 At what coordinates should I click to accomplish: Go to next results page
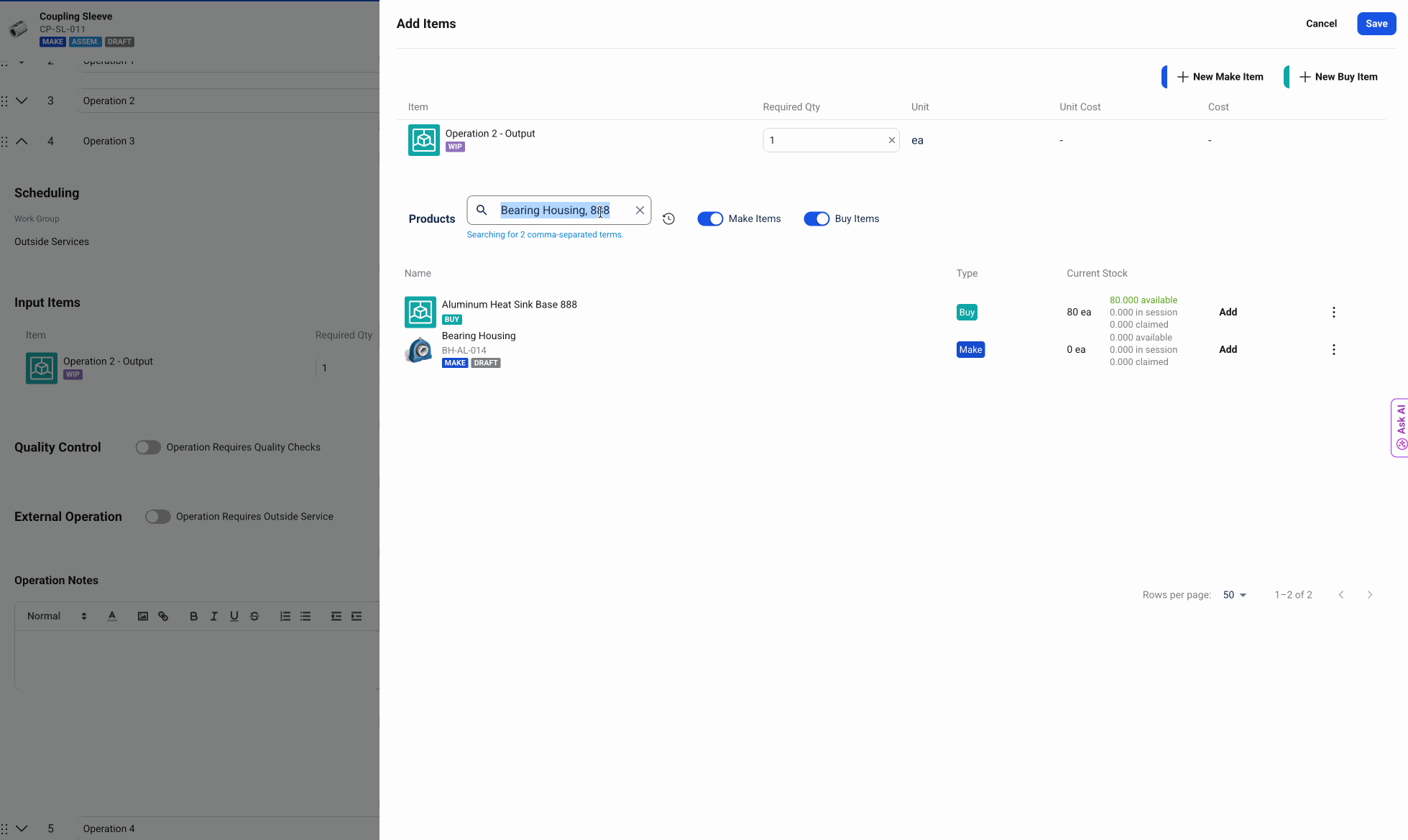tap(1369, 595)
